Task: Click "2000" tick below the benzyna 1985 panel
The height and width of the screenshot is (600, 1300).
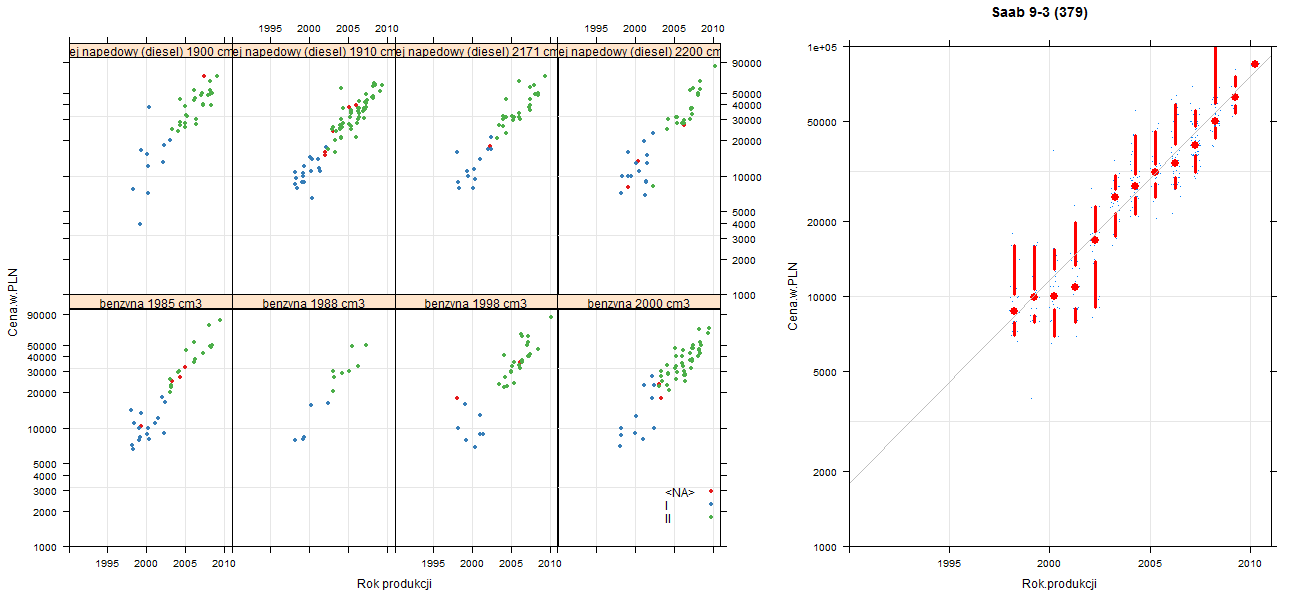Action: (x=146, y=564)
